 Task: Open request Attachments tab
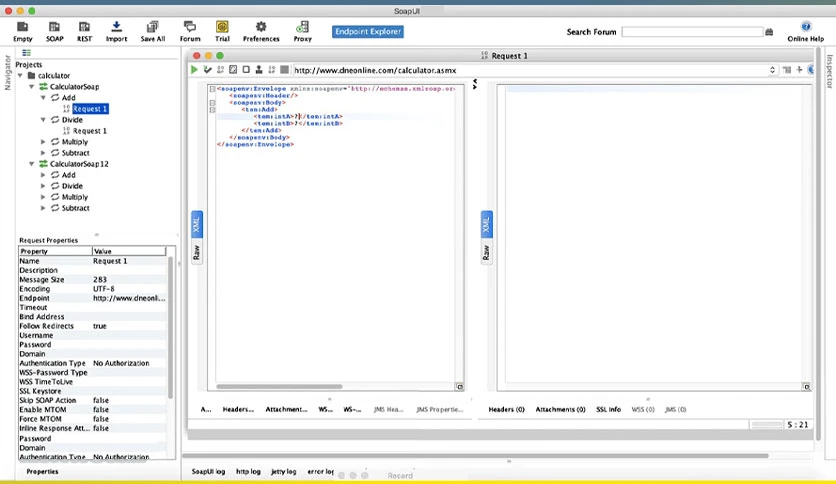(x=286, y=409)
